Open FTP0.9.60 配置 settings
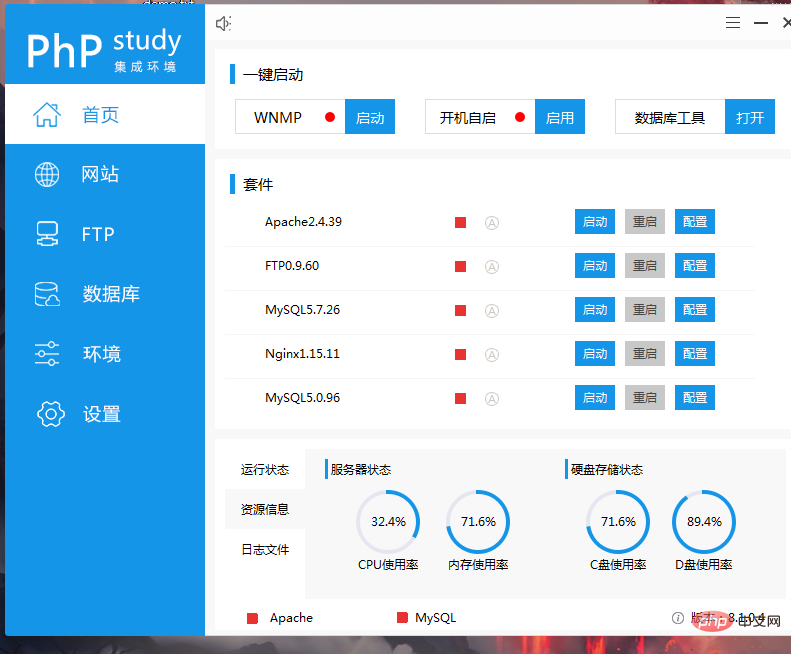The height and width of the screenshot is (654, 791). click(695, 265)
